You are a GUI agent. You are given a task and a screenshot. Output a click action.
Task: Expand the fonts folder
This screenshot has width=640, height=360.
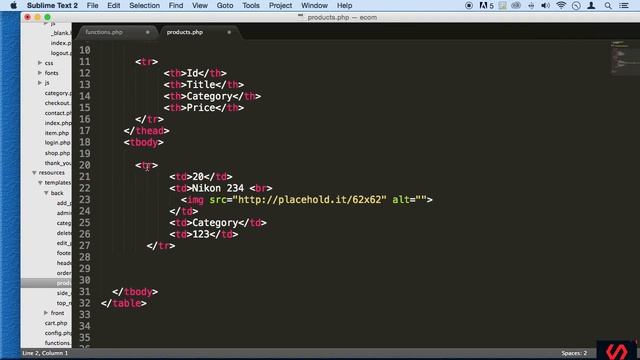(x=40, y=73)
